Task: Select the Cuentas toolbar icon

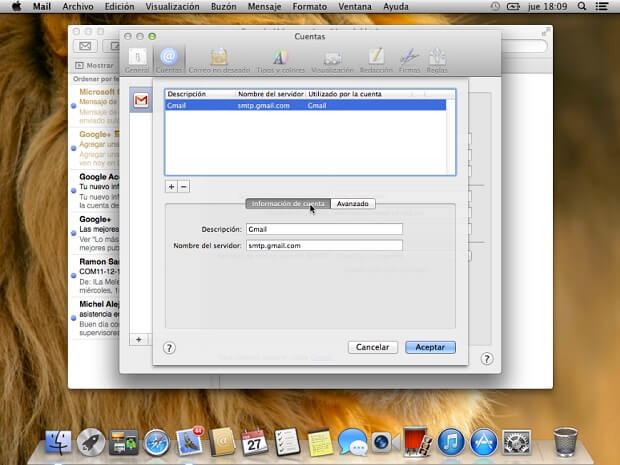Action: (x=168, y=58)
